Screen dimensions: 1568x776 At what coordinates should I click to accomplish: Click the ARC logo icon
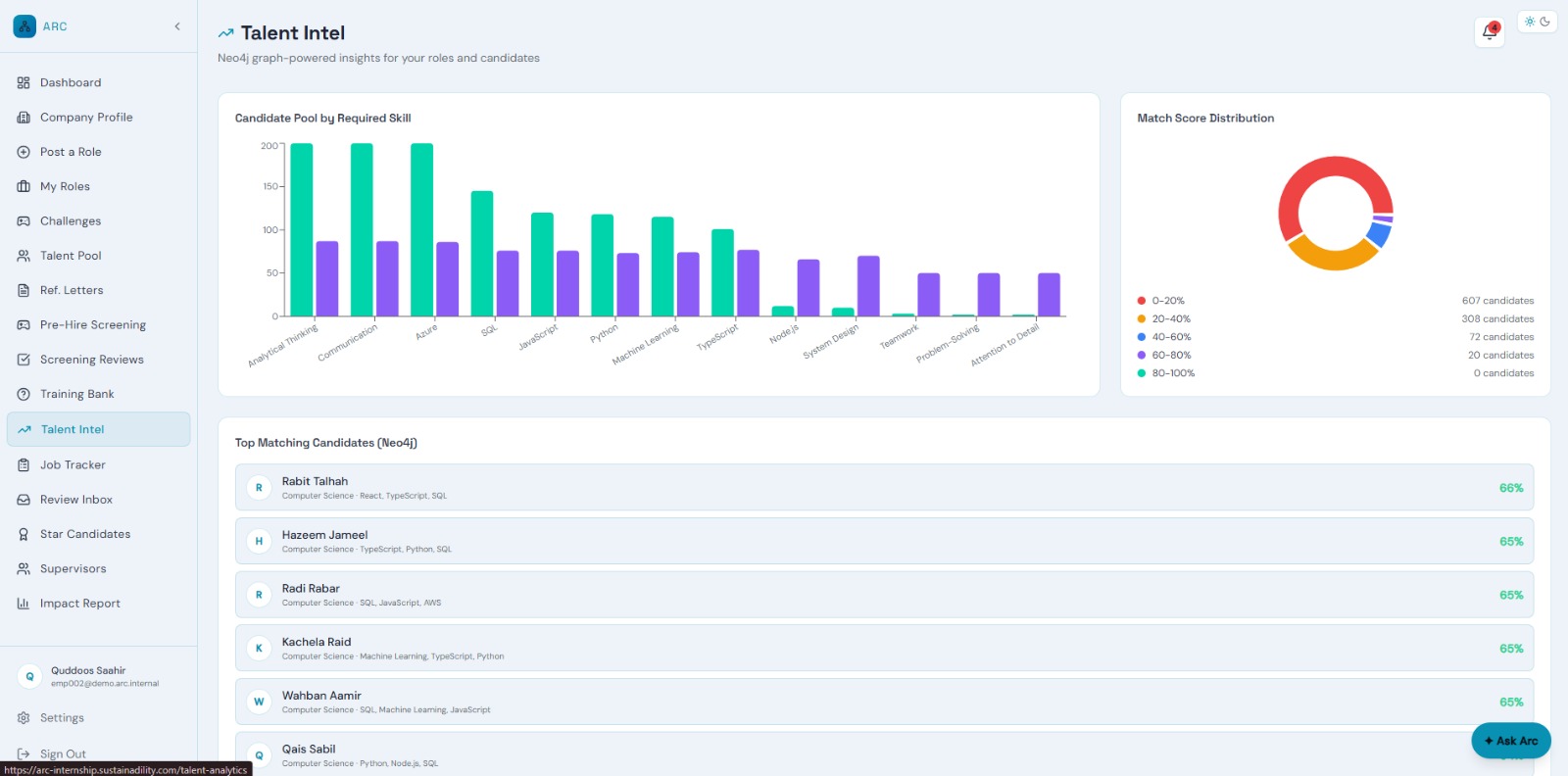click(24, 26)
